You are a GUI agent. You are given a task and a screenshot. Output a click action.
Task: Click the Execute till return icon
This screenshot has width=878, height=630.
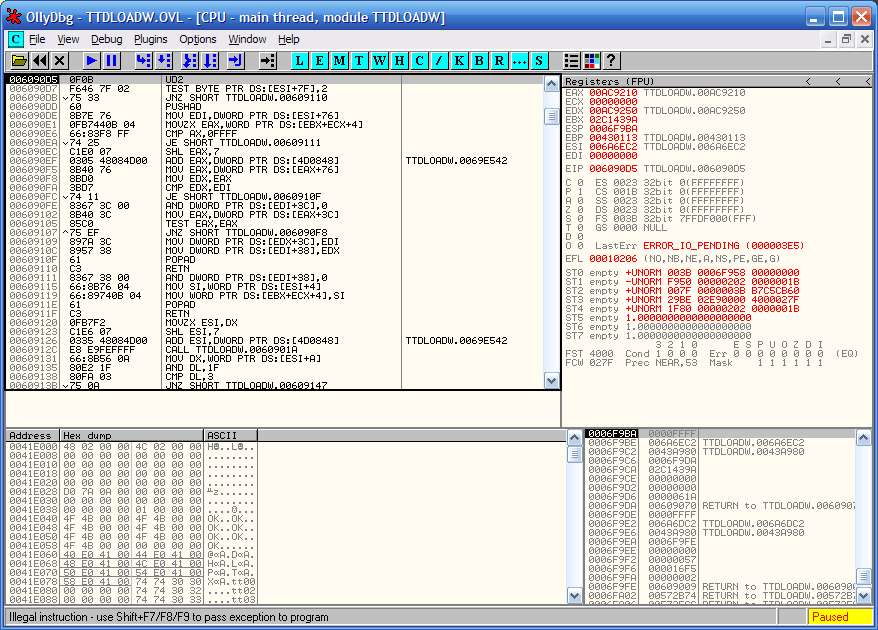click(236, 60)
